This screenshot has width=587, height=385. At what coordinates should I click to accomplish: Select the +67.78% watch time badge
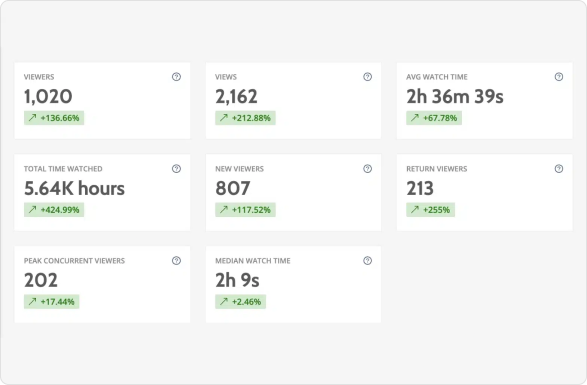434,118
